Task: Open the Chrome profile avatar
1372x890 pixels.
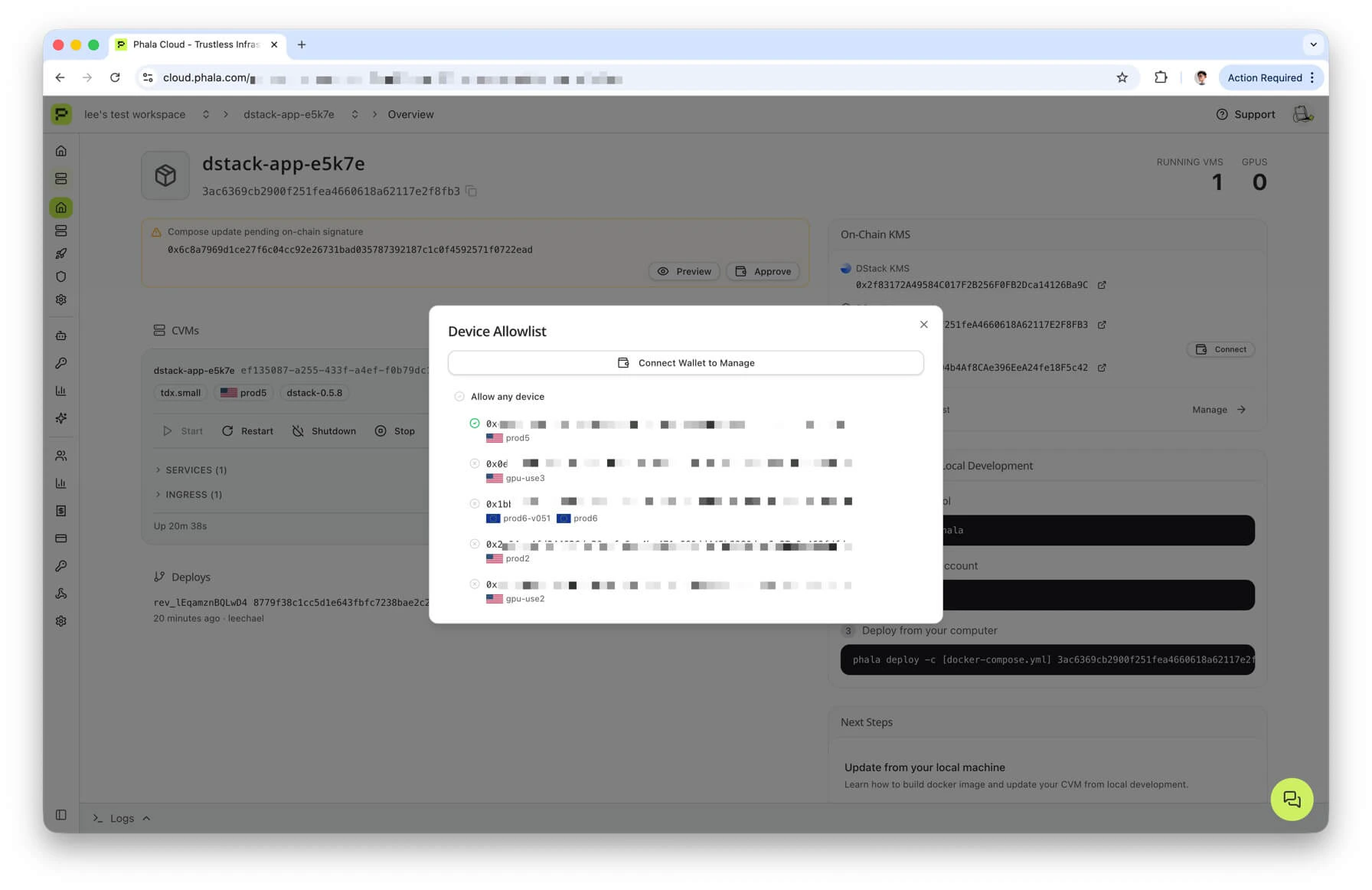Action: point(1200,77)
